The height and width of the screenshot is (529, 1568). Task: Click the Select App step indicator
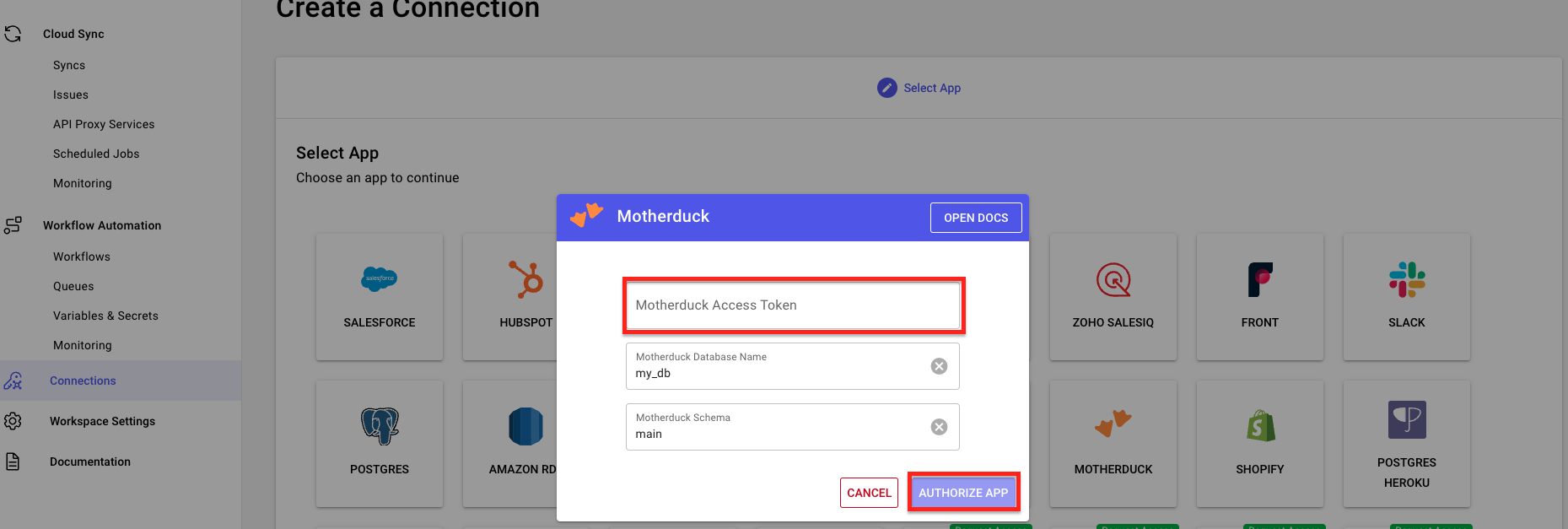tap(919, 88)
